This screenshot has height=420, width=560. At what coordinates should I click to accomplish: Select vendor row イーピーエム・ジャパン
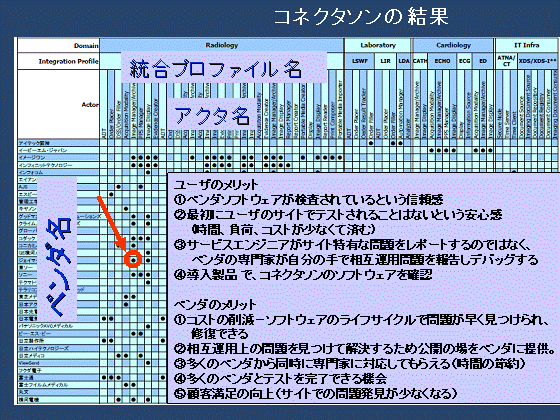point(59,150)
